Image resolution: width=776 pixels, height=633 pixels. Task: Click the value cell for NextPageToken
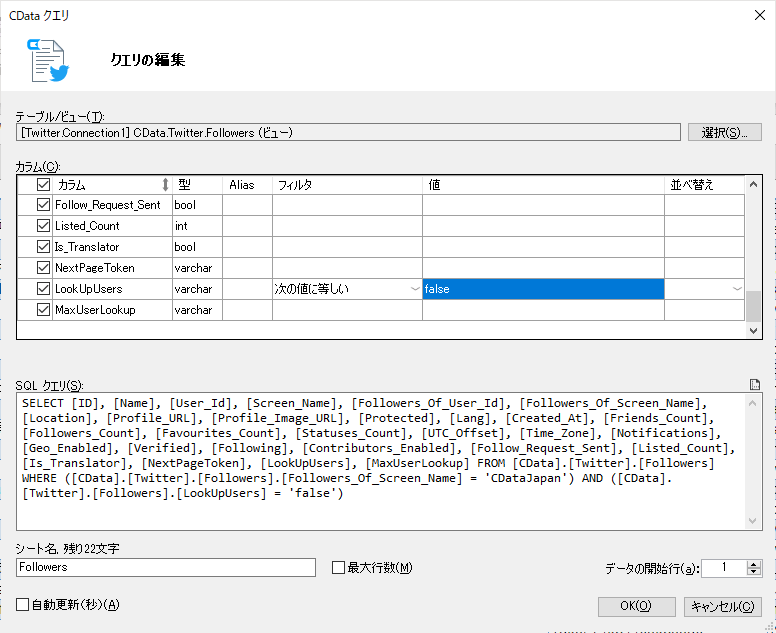pyautogui.click(x=543, y=268)
